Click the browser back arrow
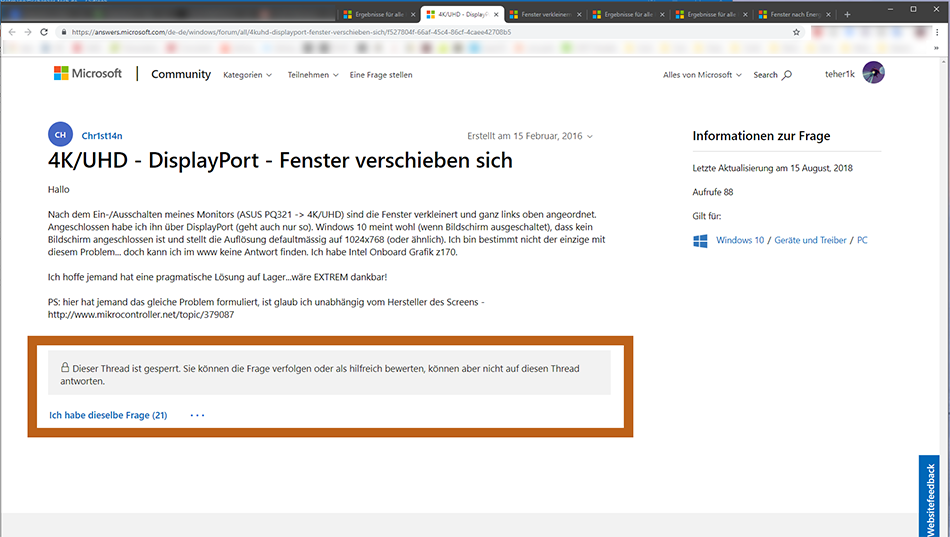950x537 pixels. tap(12, 32)
